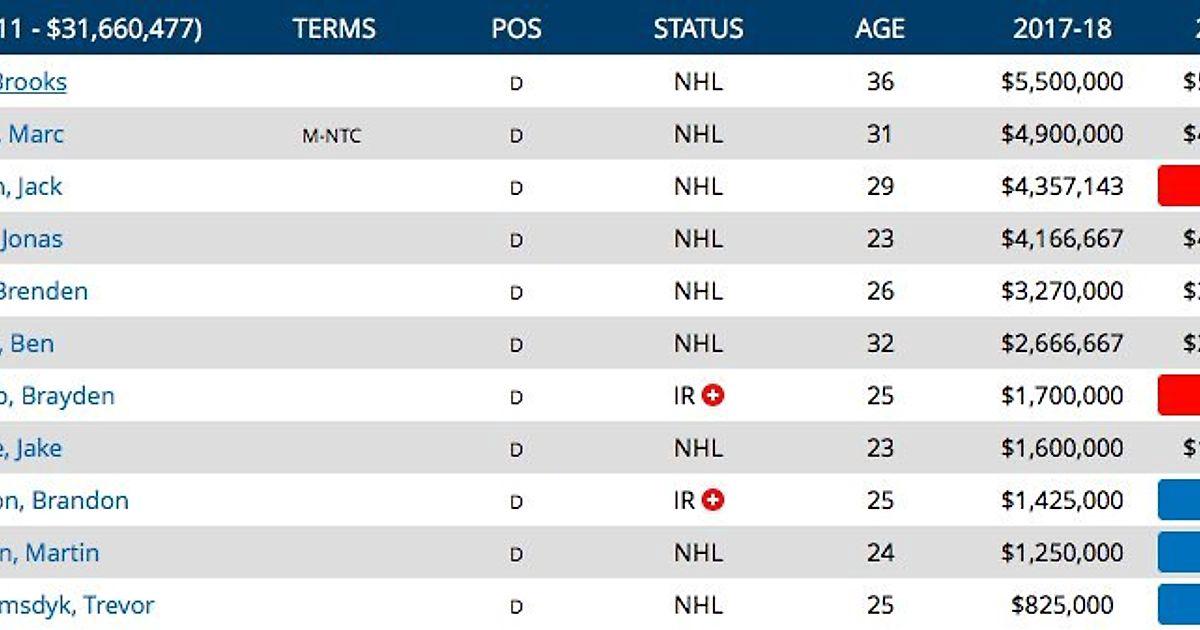Image resolution: width=1200 pixels, height=630 pixels.
Task: Open Jack's player profile link
Action: tap(31, 186)
